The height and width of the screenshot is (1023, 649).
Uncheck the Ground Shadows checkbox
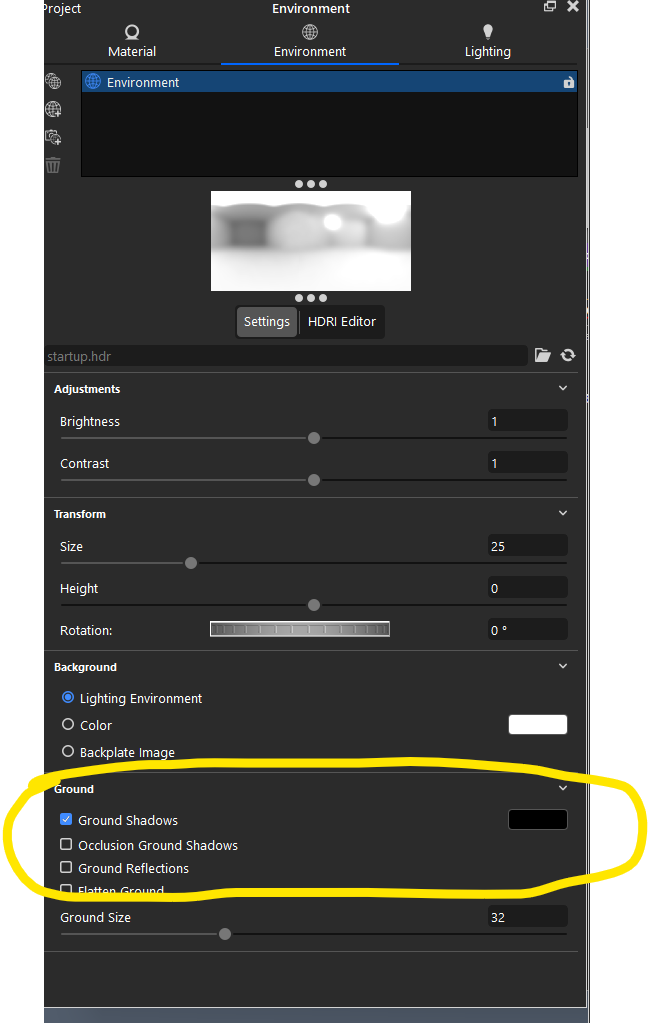pos(66,819)
